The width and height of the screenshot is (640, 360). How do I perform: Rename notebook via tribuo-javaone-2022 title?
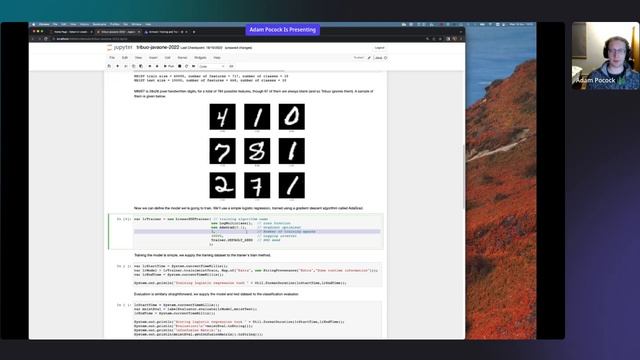(x=158, y=47)
